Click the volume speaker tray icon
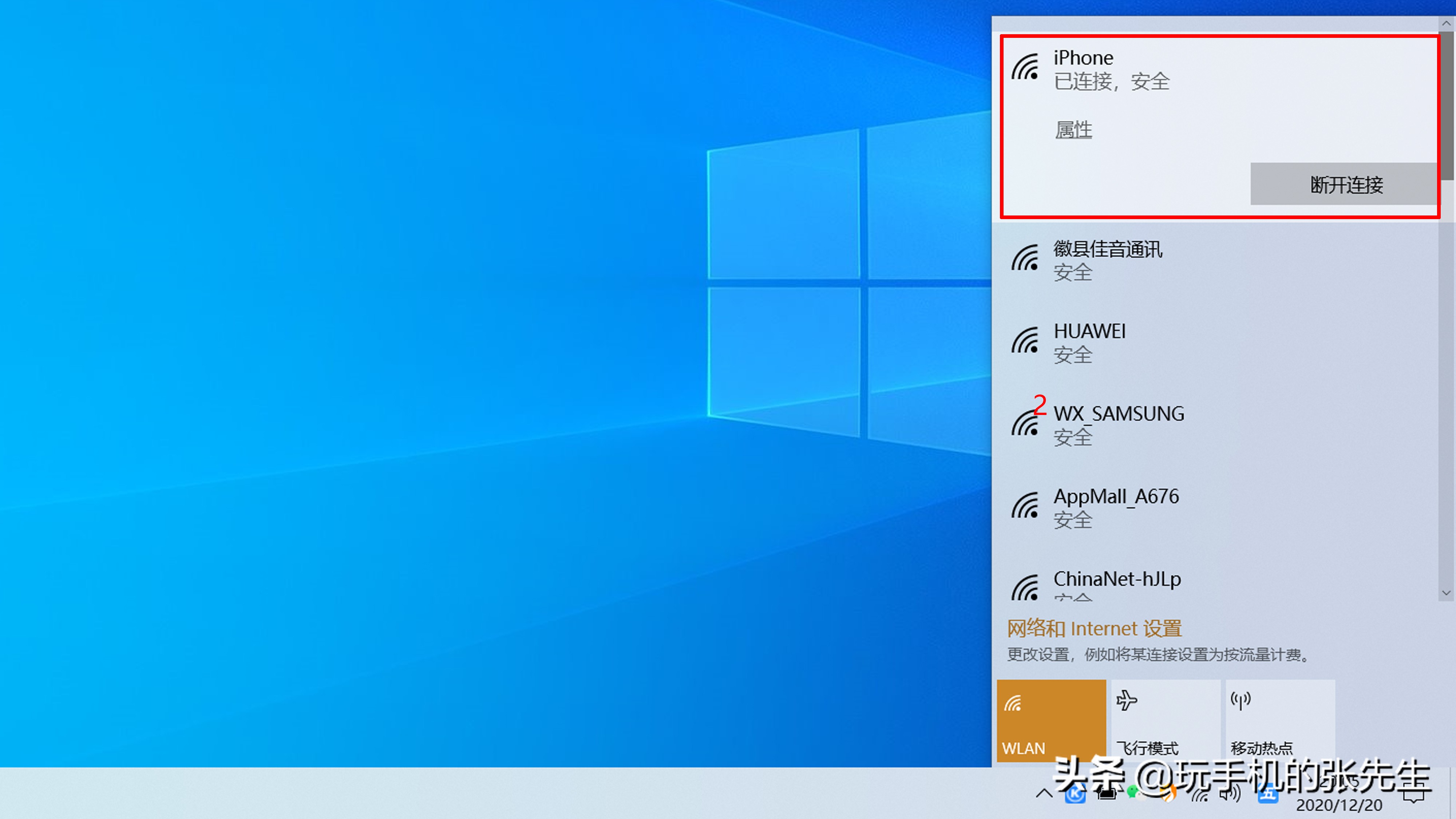 pyautogui.click(x=1230, y=794)
